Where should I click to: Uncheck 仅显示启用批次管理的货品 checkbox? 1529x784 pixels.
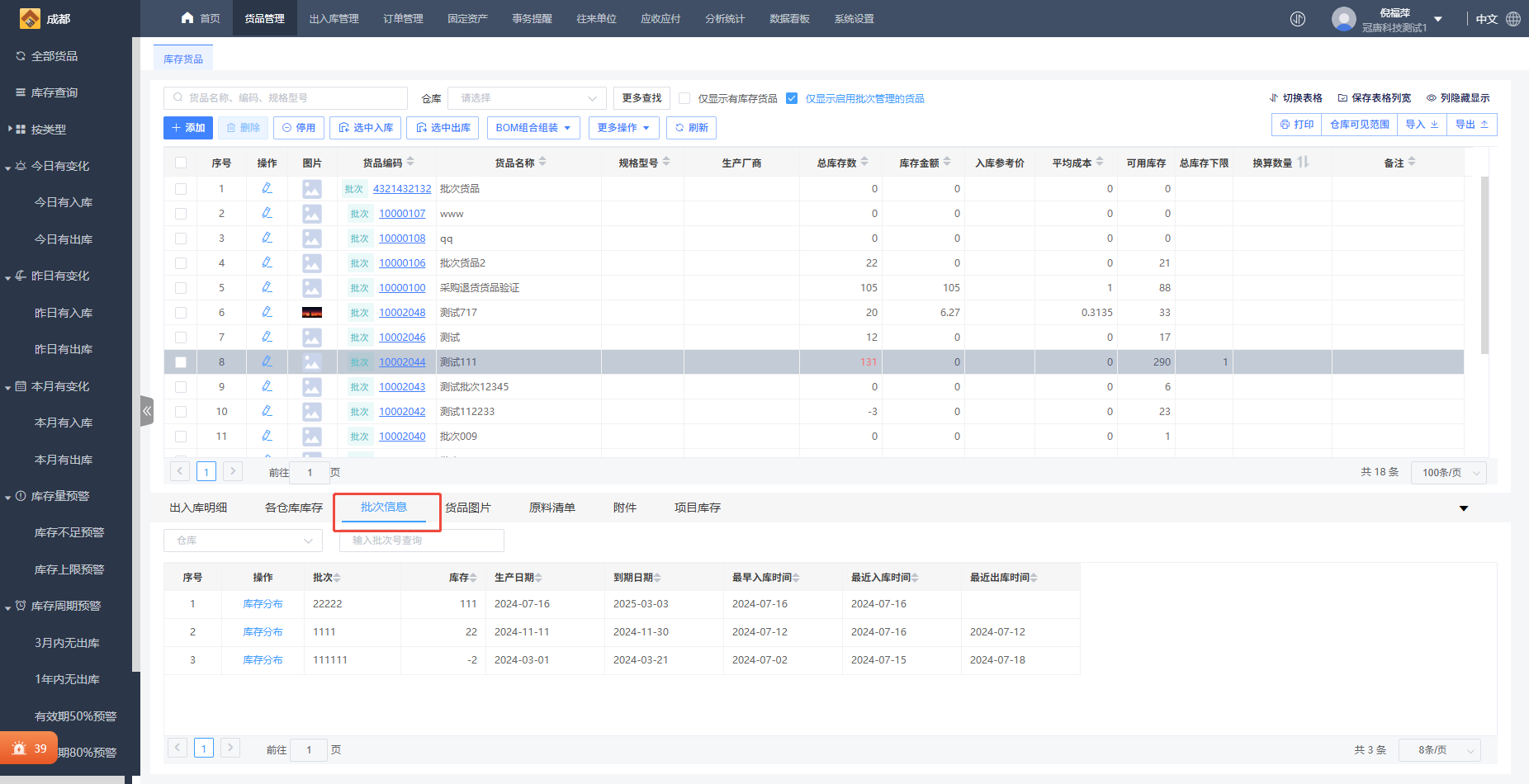(x=792, y=98)
